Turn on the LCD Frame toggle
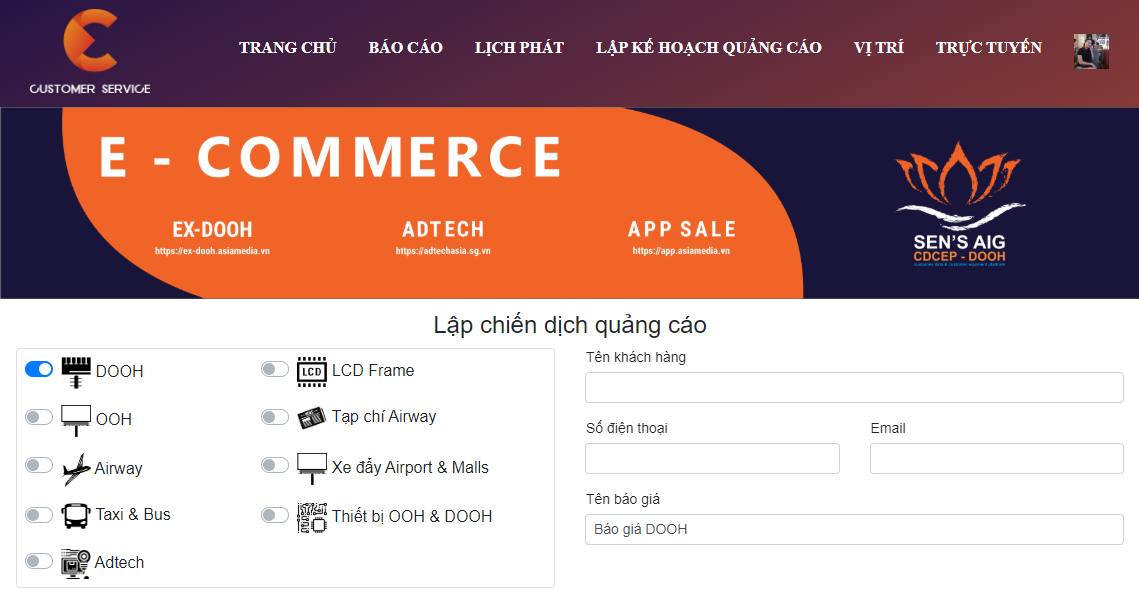The image size is (1139, 589). (x=275, y=370)
